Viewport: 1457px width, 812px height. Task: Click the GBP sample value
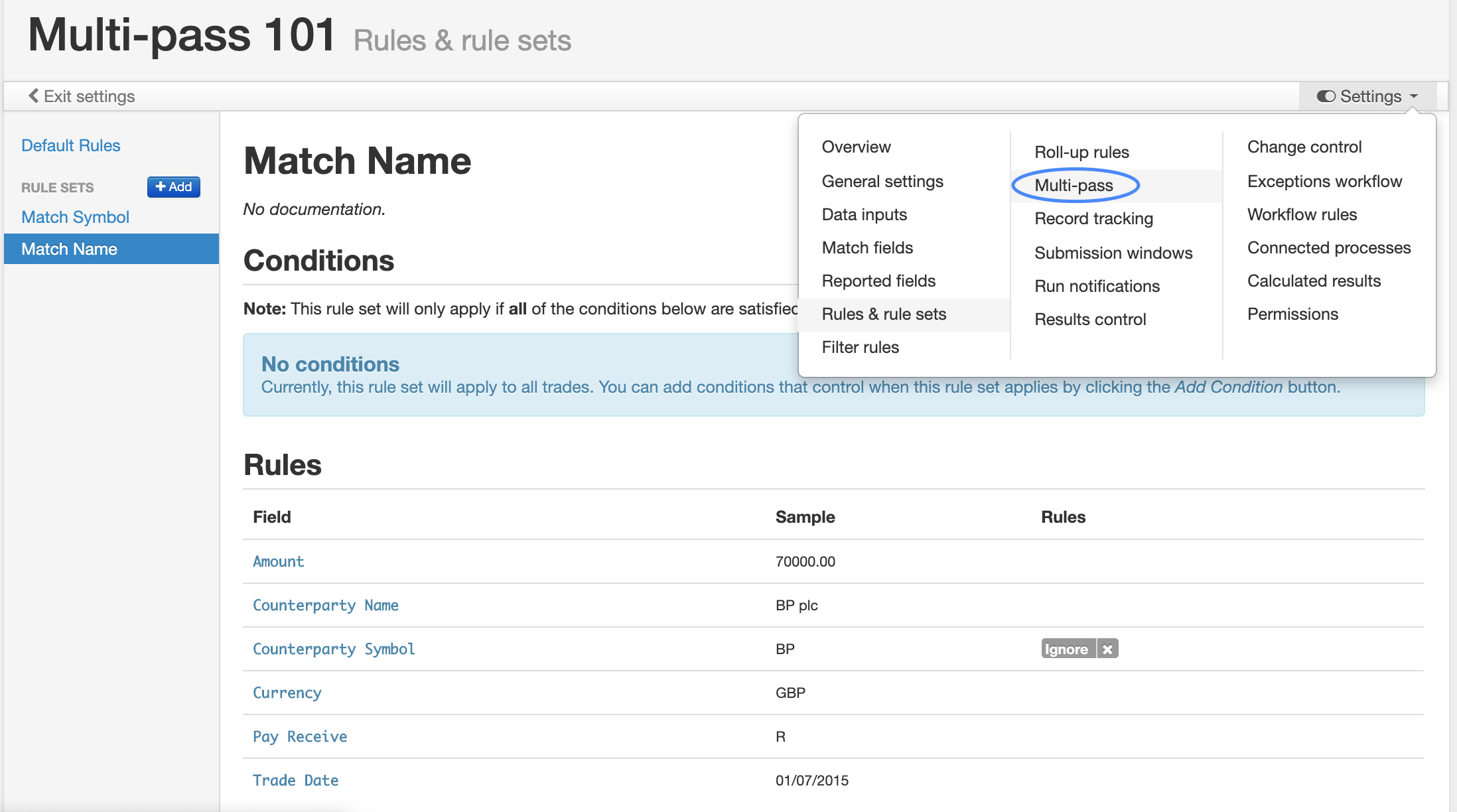(790, 693)
